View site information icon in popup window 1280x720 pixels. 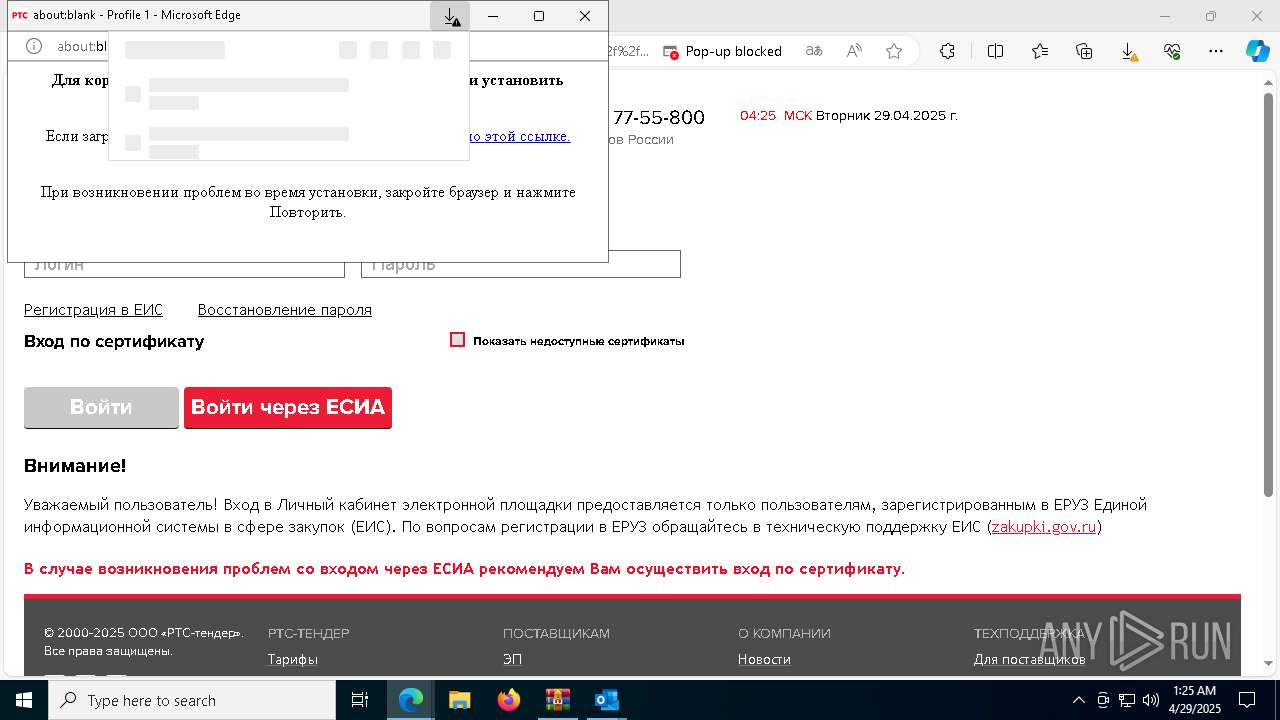pyautogui.click(x=33, y=46)
